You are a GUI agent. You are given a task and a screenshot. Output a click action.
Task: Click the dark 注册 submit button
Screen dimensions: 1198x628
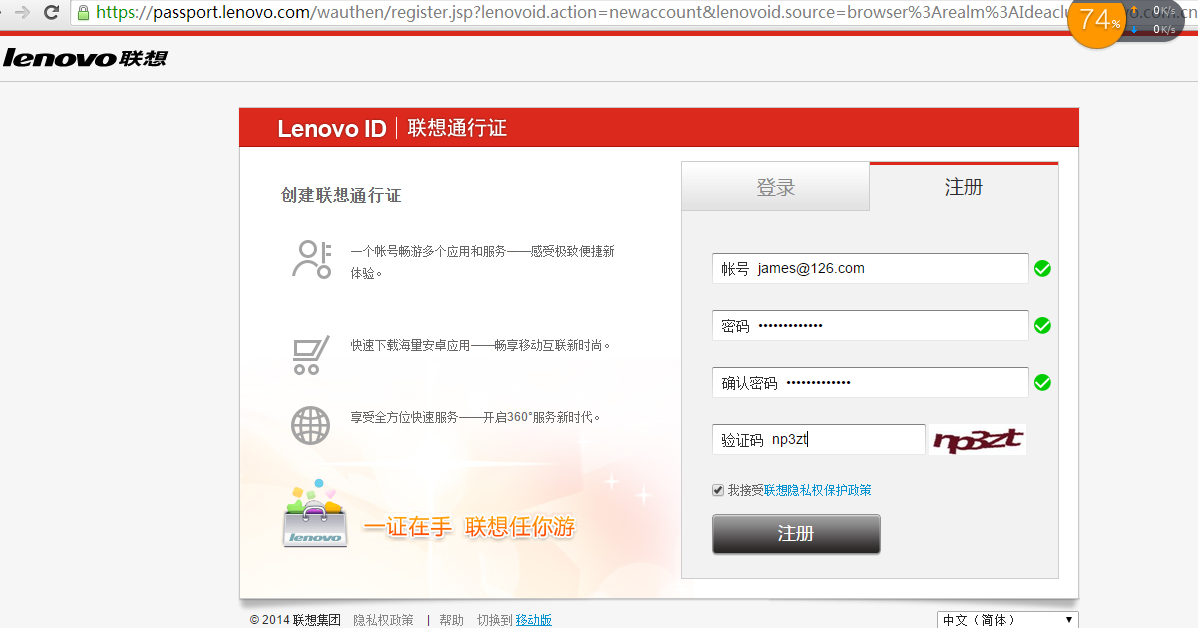click(796, 533)
